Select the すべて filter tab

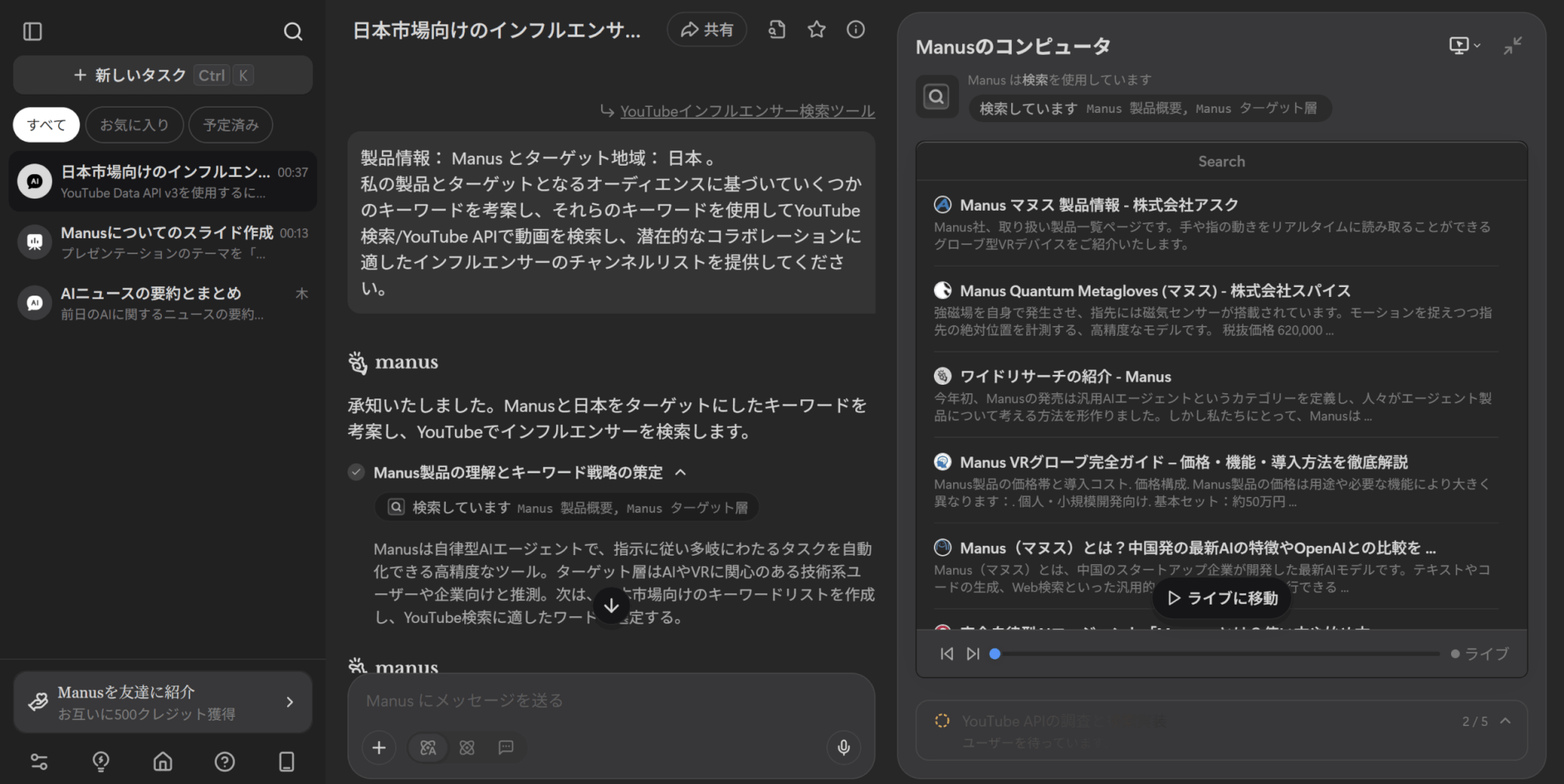click(x=47, y=124)
